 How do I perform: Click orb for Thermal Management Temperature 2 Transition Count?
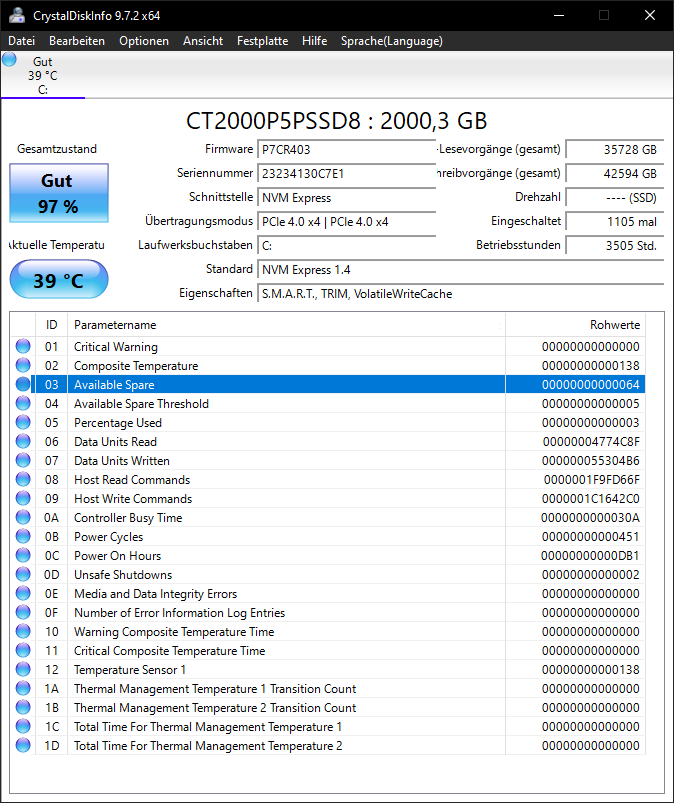[x=23, y=707]
